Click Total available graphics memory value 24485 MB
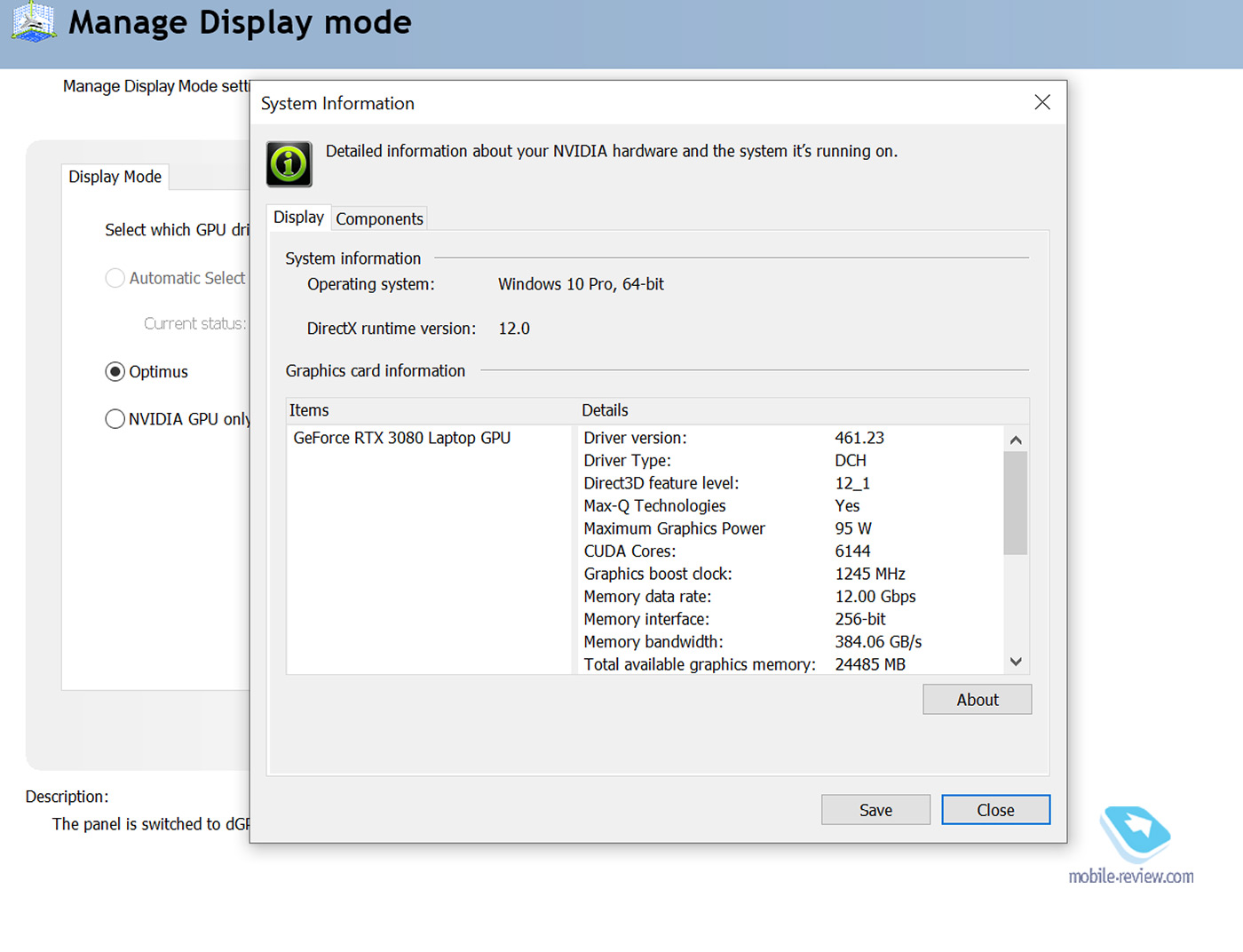 [870, 664]
